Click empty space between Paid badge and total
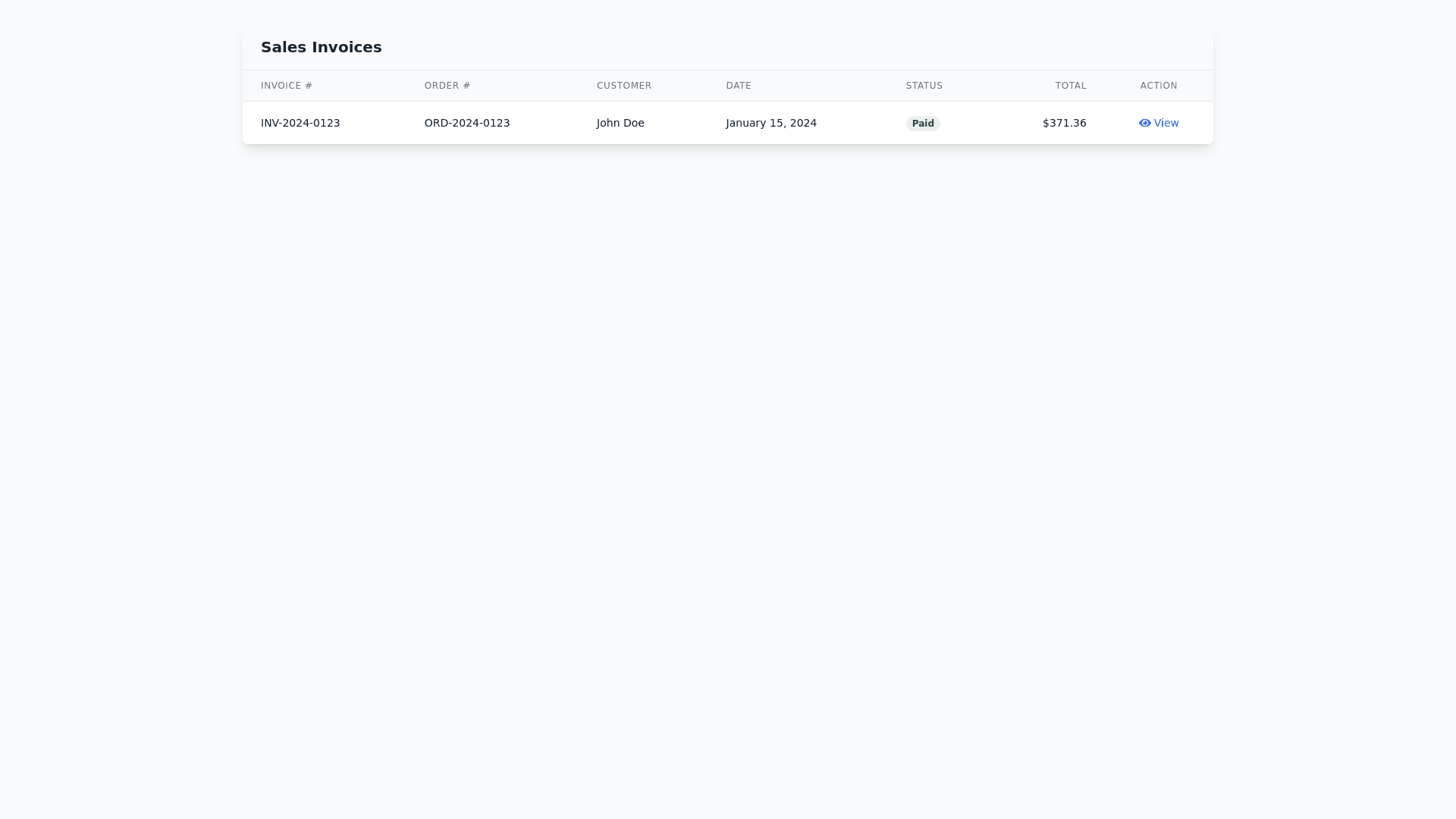1456x819 pixels. [x=986, y=123]
